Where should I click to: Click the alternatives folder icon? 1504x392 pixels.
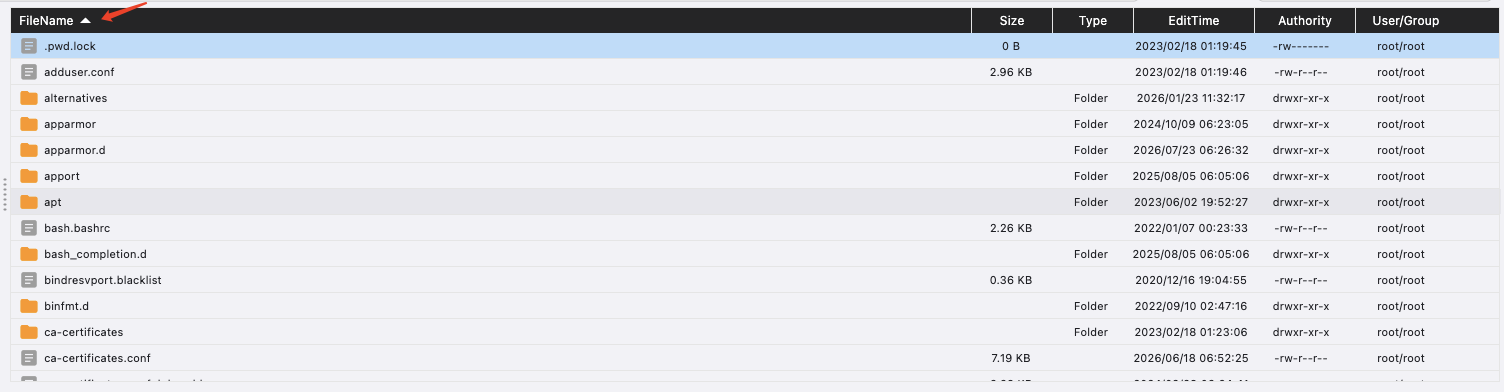29,98
